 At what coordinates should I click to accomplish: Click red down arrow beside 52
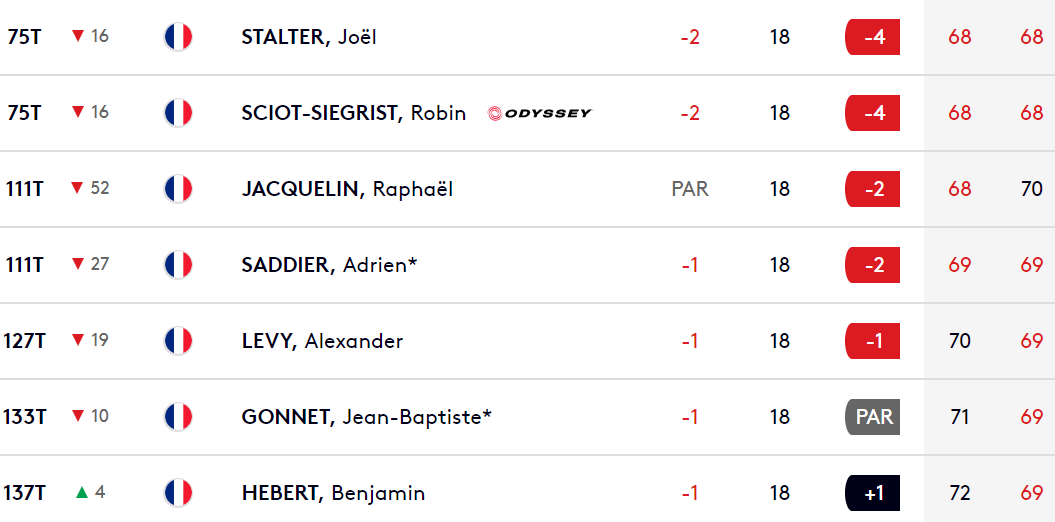click(x=77, y=188)
